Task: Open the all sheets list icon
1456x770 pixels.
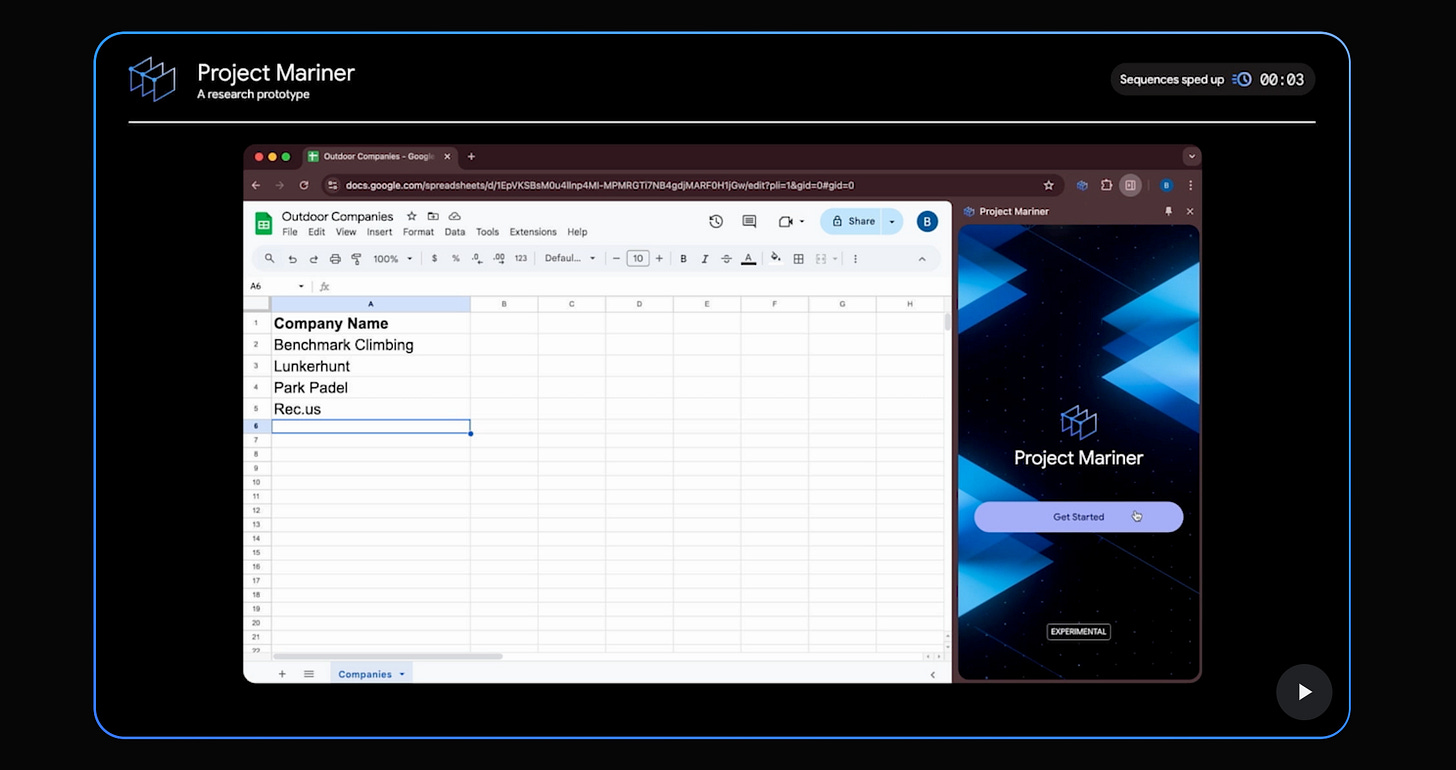Action: coord(309,674)
